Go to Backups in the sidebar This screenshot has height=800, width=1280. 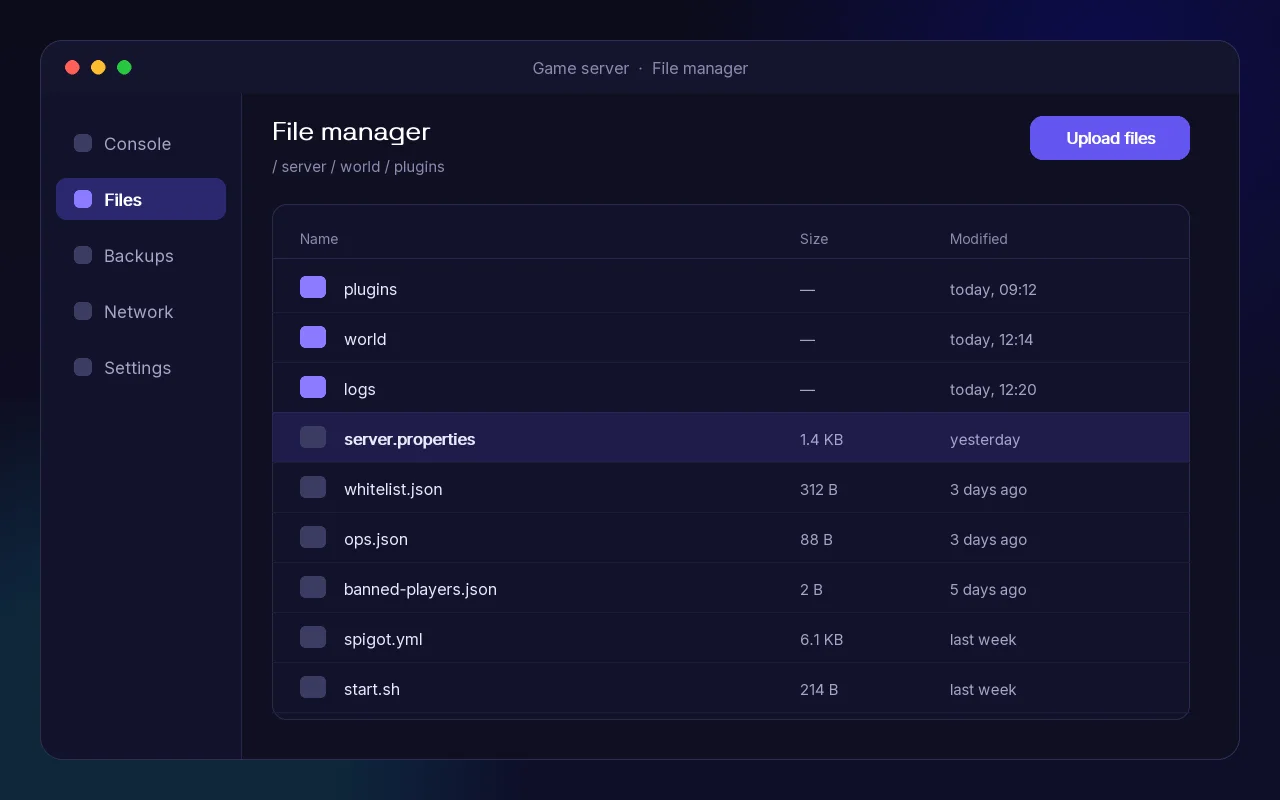(x=141, y=255)
